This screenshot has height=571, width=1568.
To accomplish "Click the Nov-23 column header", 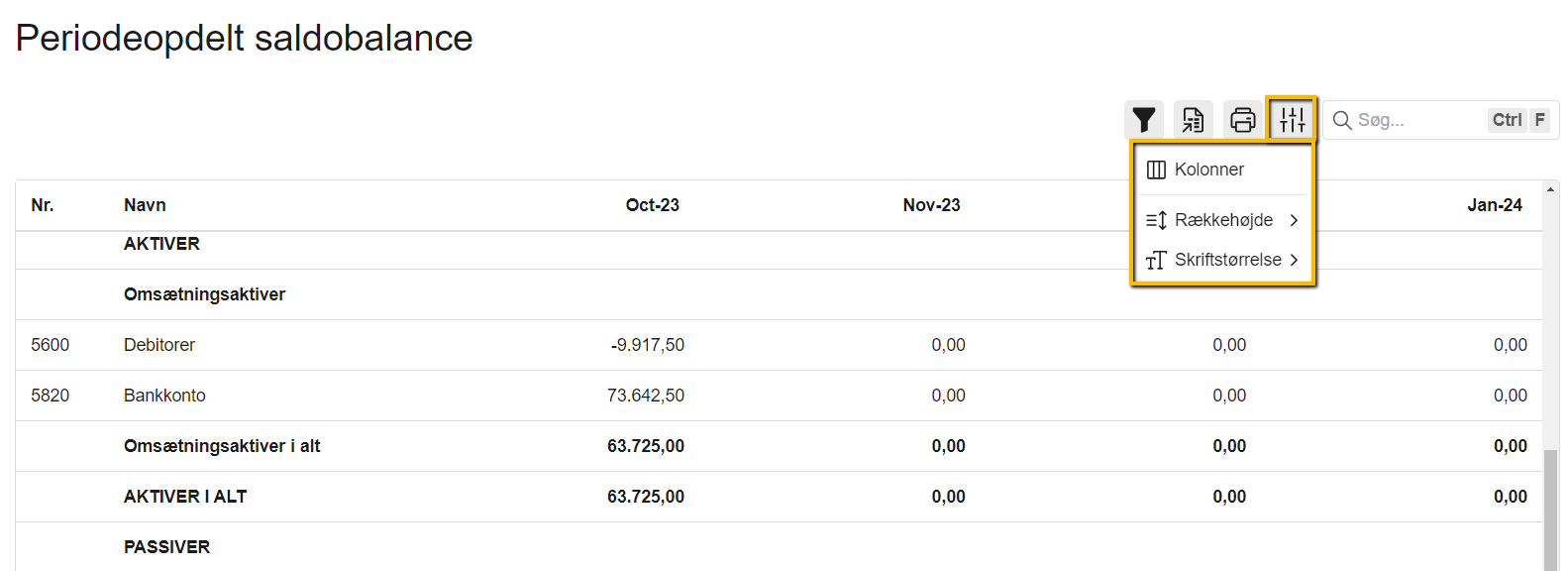I will tap(931, 205).
